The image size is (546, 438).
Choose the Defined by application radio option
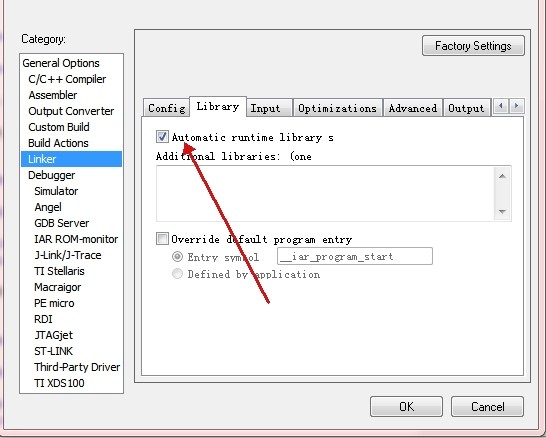tap(177, 274)
